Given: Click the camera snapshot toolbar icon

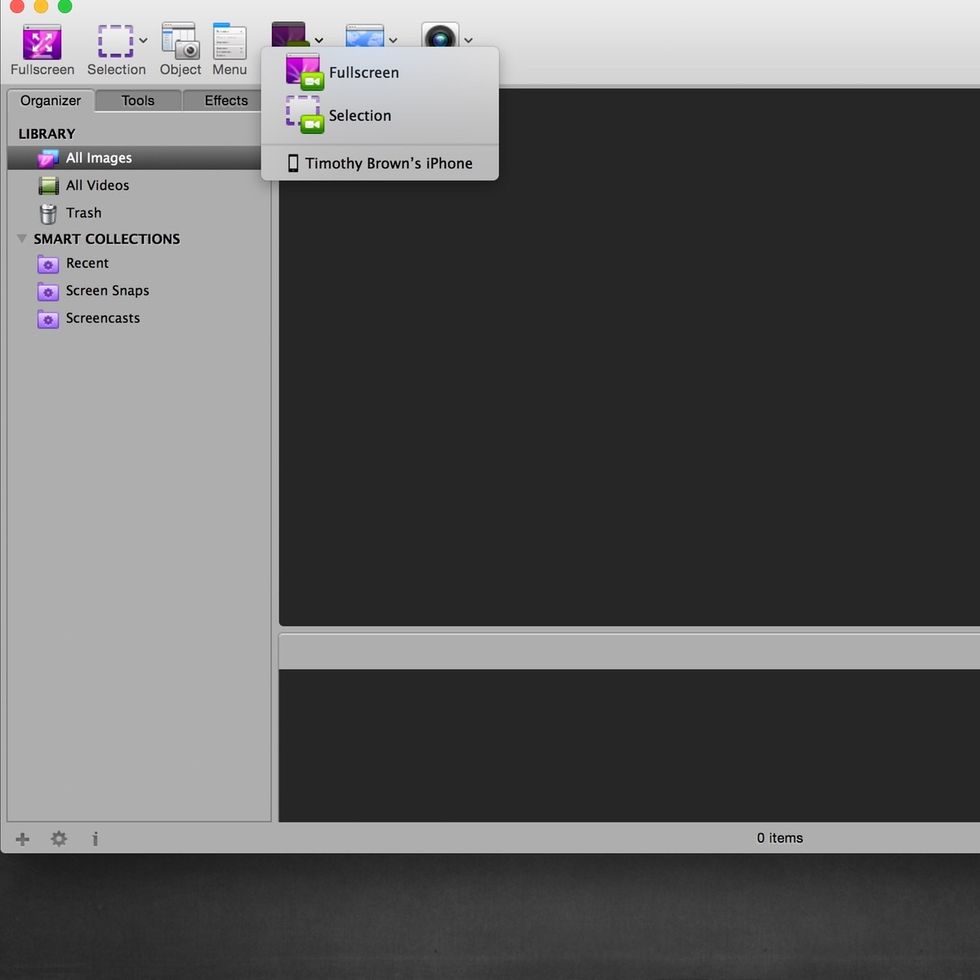Looking at the screenshot, I should click(x=439, y=38).
